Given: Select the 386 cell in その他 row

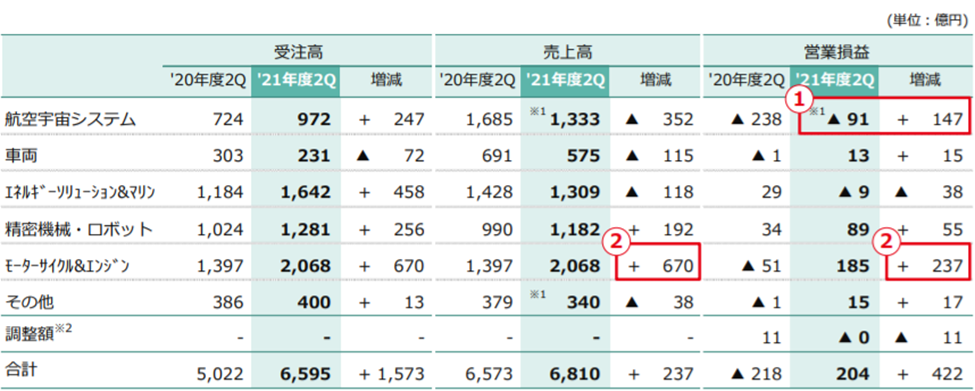Looking at the screenshot, I should point(228,303).
